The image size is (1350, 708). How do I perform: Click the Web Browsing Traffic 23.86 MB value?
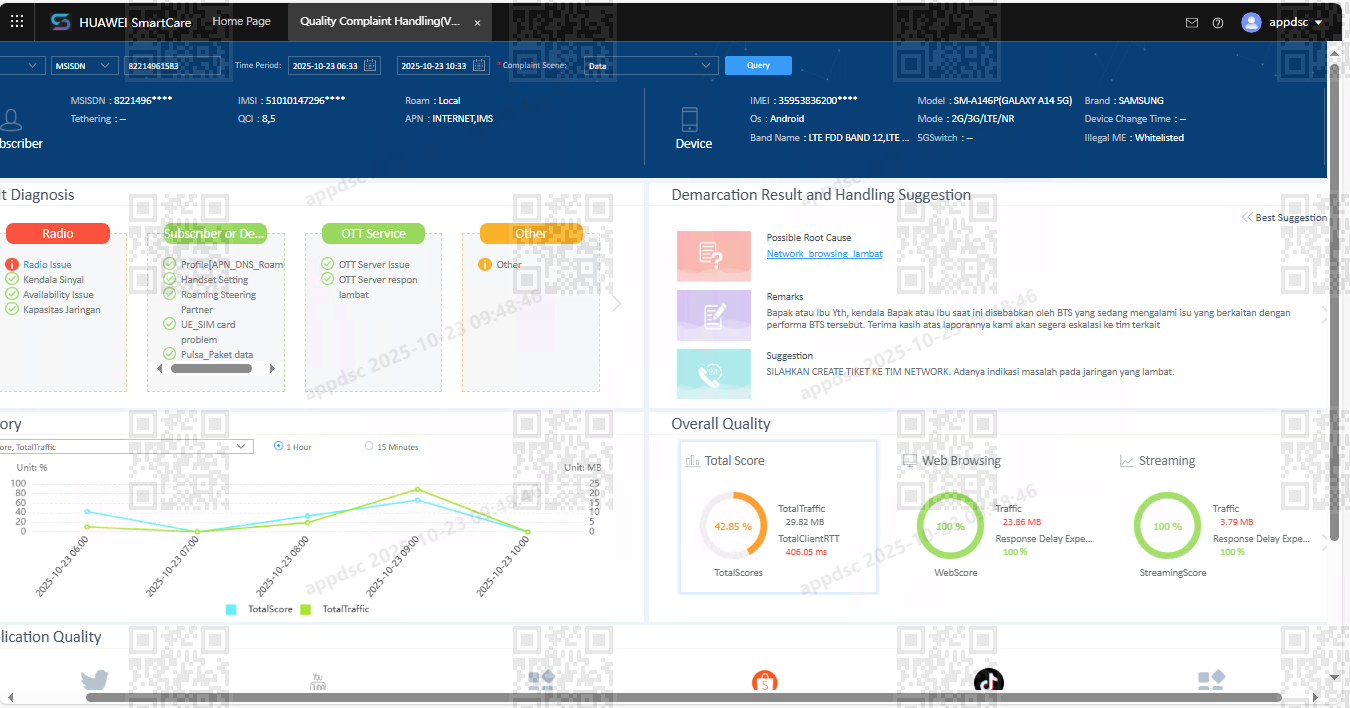[x=1022, y=522]
